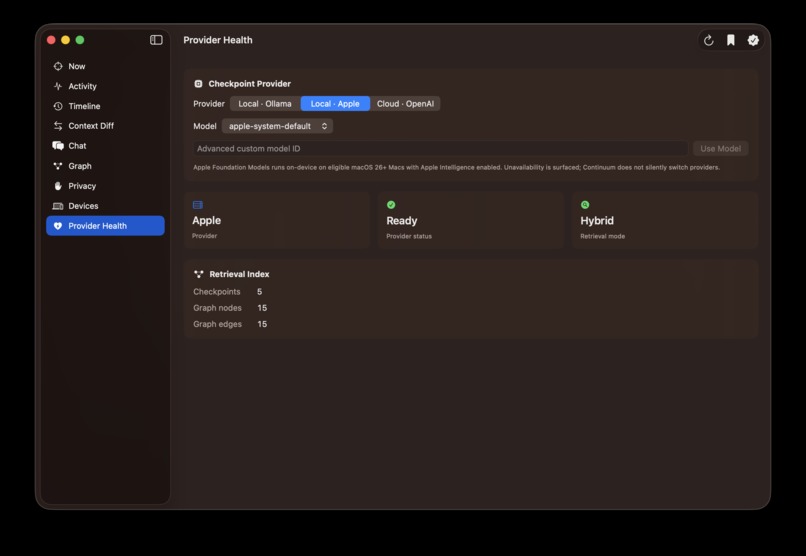Click the Context Diff arrows icon
The width and height of the screenshot is (806, 556).
tap(58, 126)
